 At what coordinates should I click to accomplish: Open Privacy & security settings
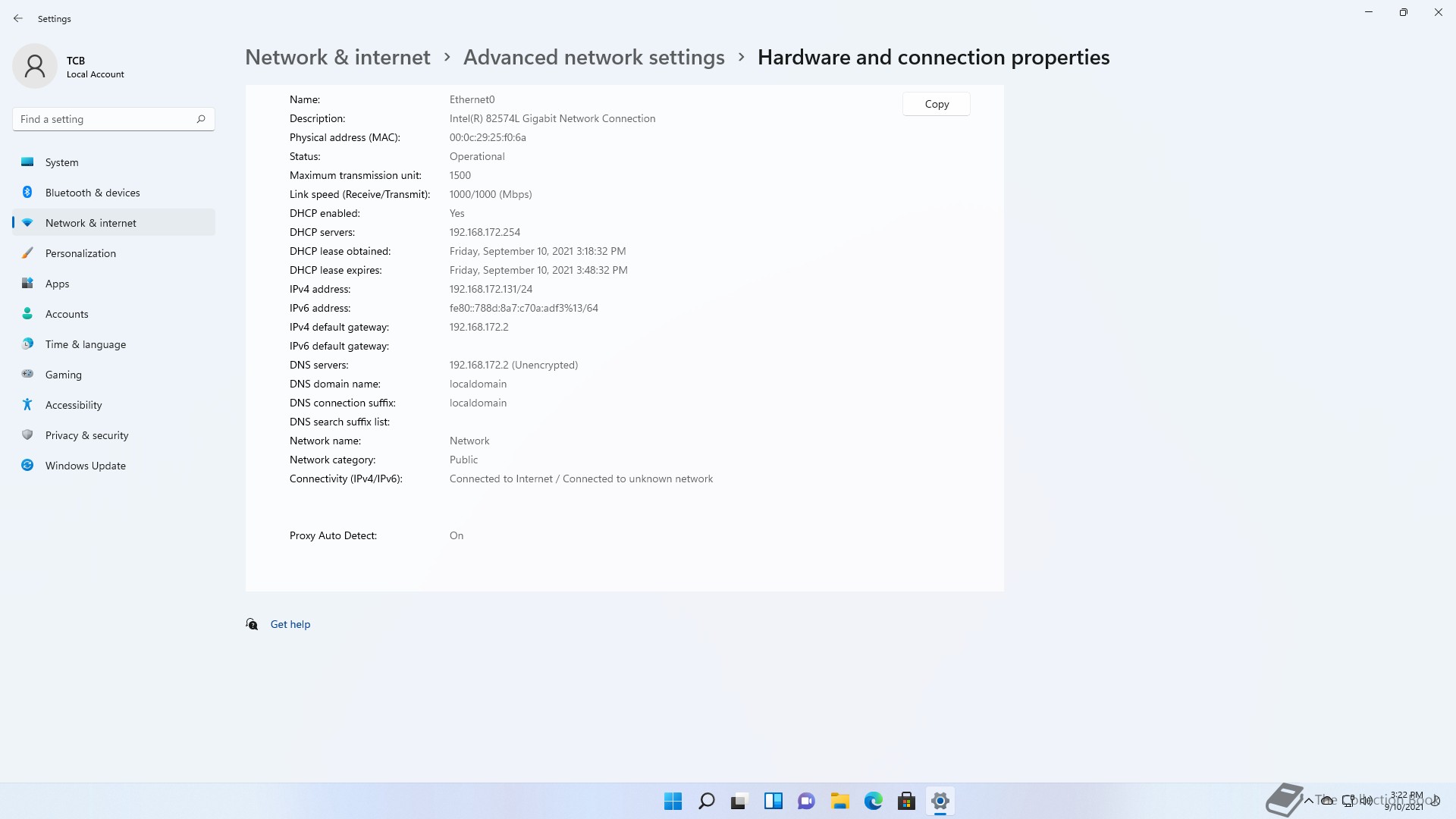(x=86, y=435)
